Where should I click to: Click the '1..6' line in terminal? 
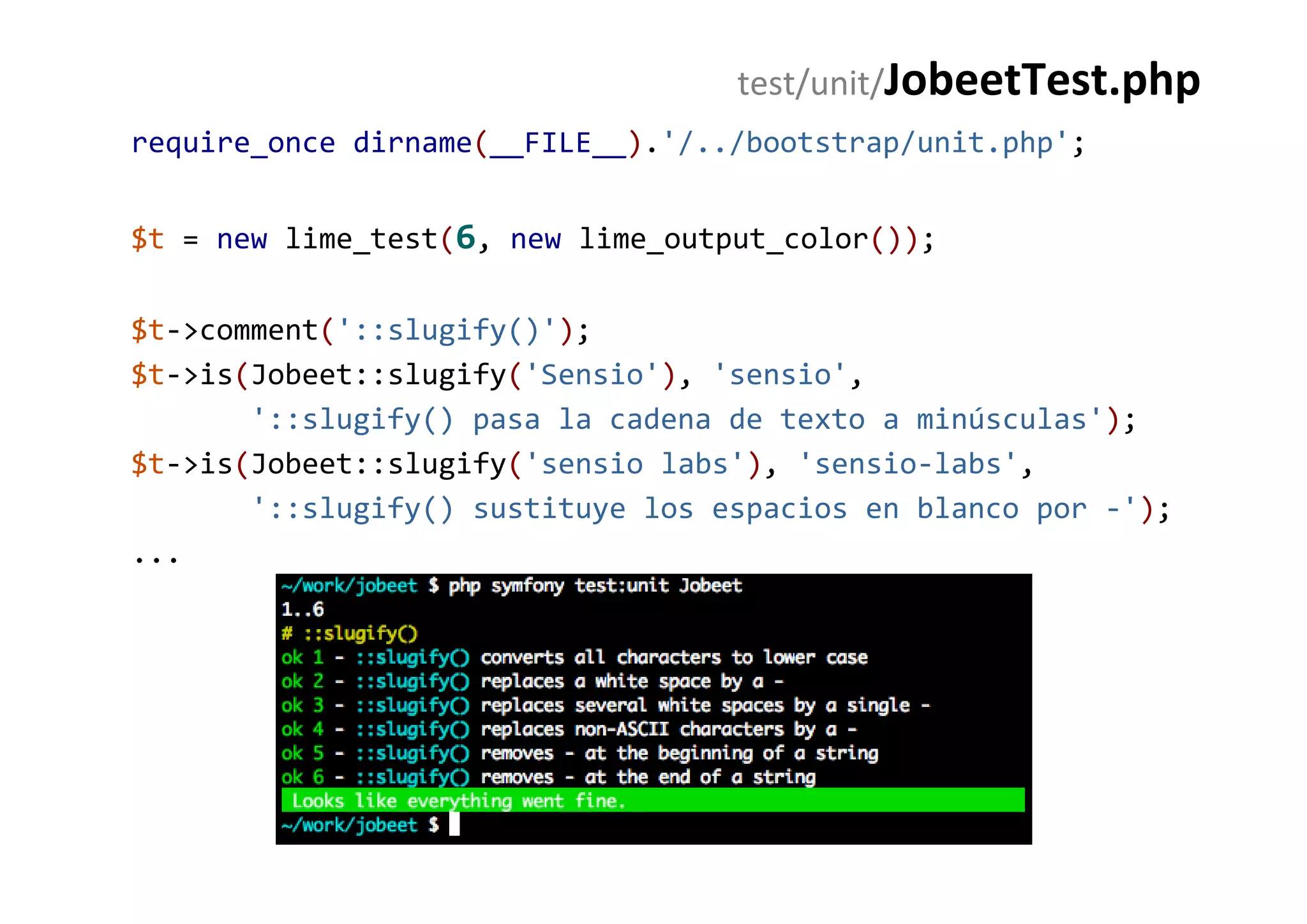pos(302,609)
